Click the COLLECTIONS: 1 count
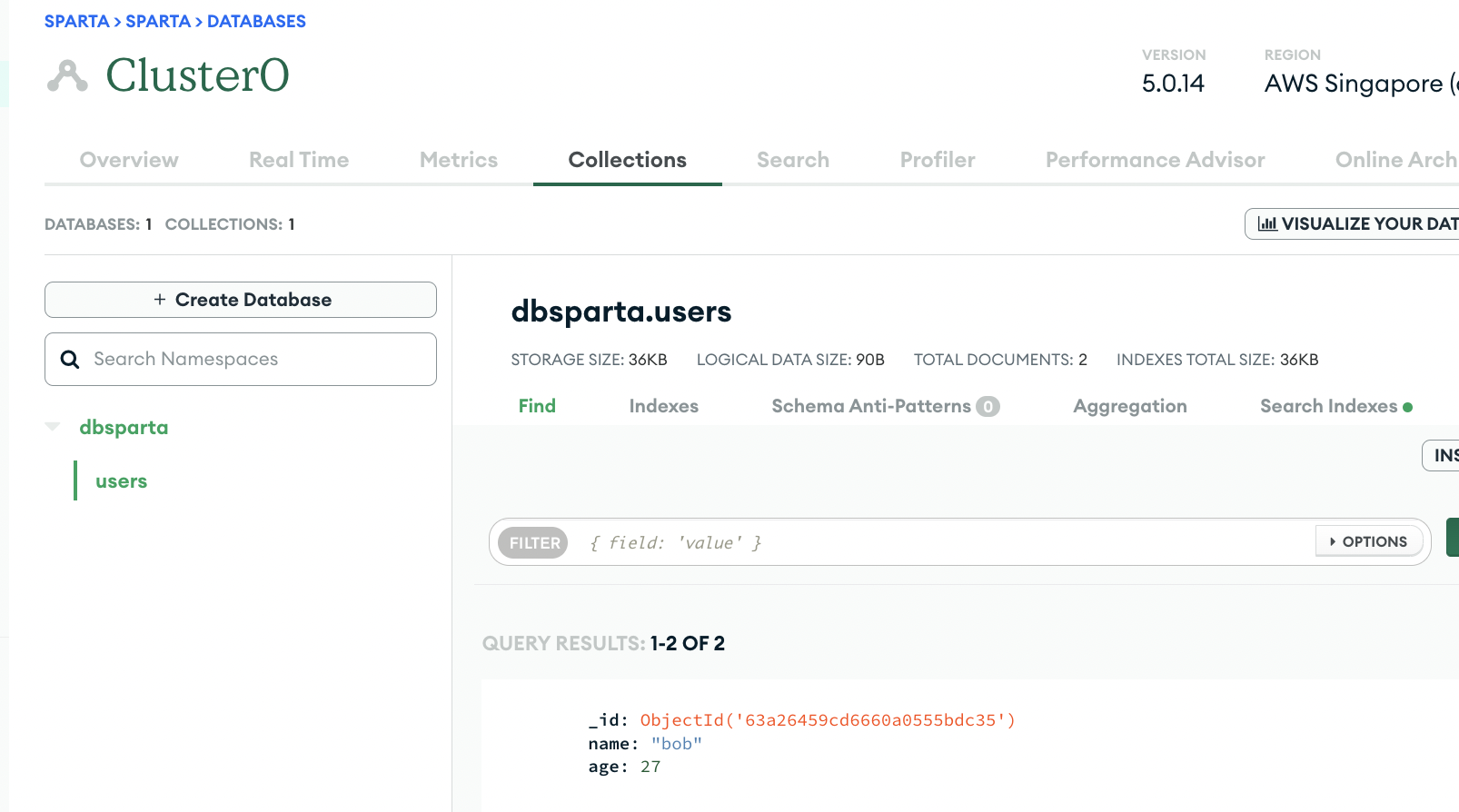The image size is (1459, 812). point(230,224)
